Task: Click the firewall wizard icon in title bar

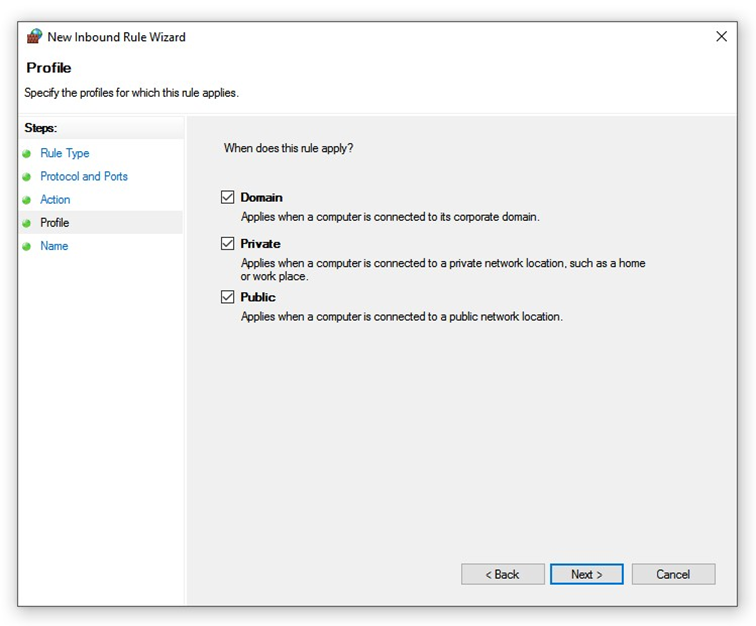Action: 34,37
